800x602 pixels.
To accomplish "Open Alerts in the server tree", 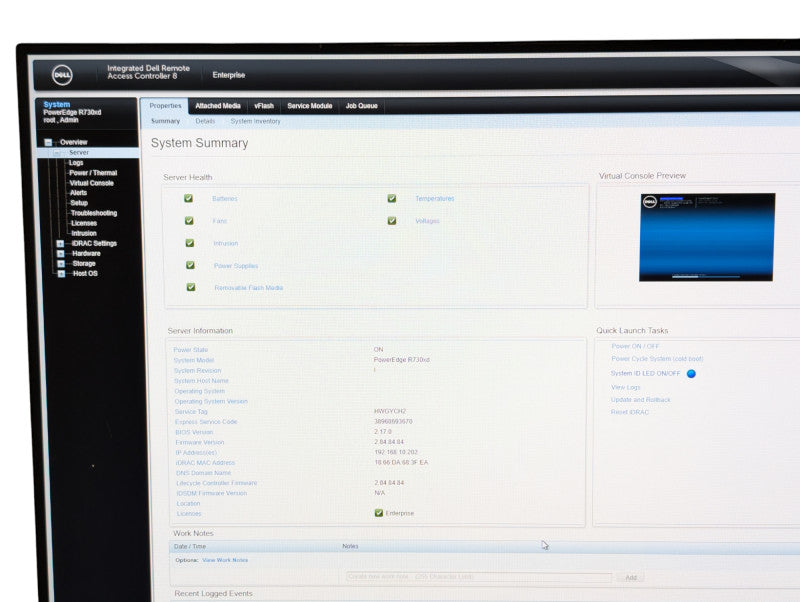I will click(x=78, y=193).
